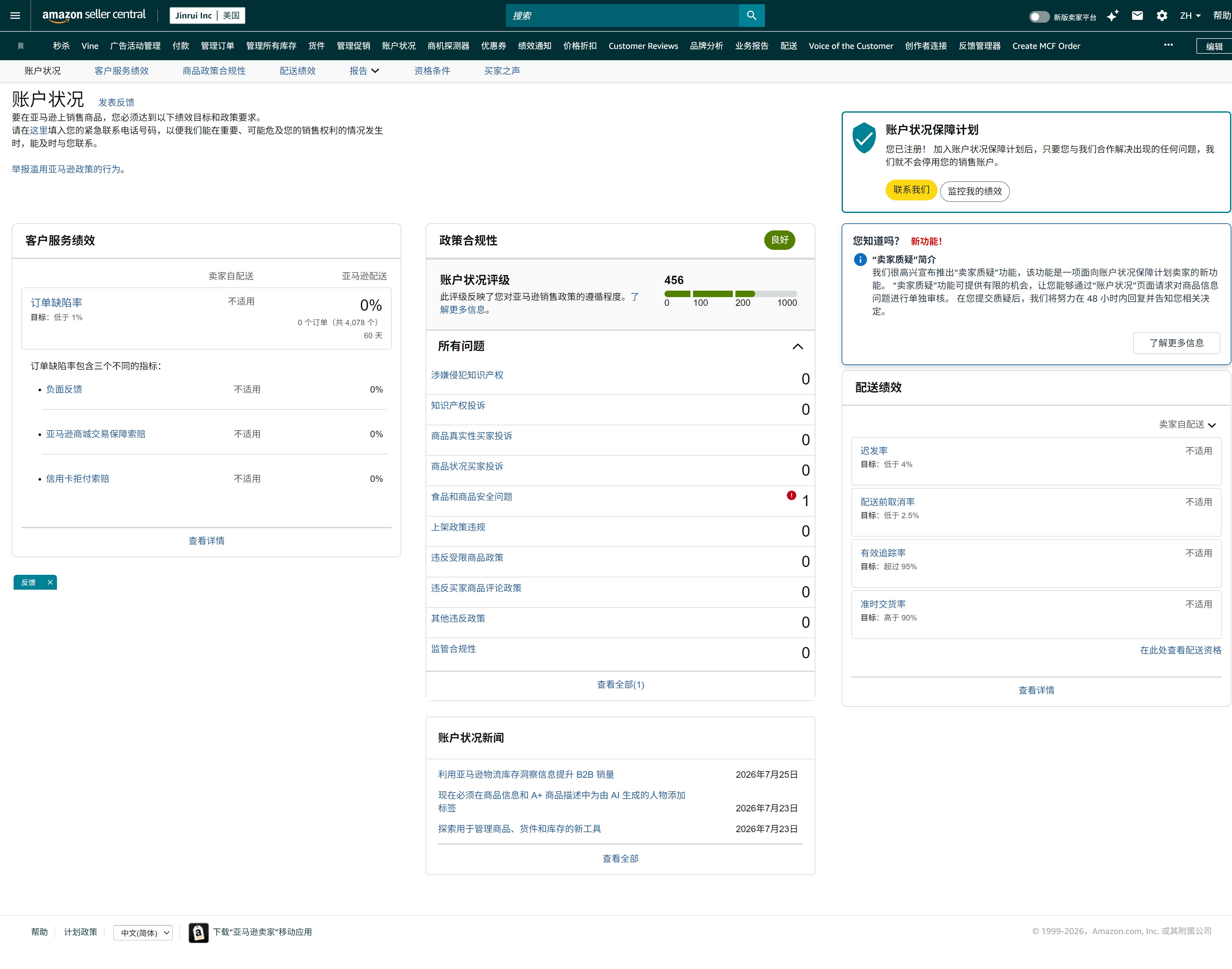Open 亚马逊商城交易保障索赔 link
1232x969 pixels.
pyautogui.click(x=96, y=434)
